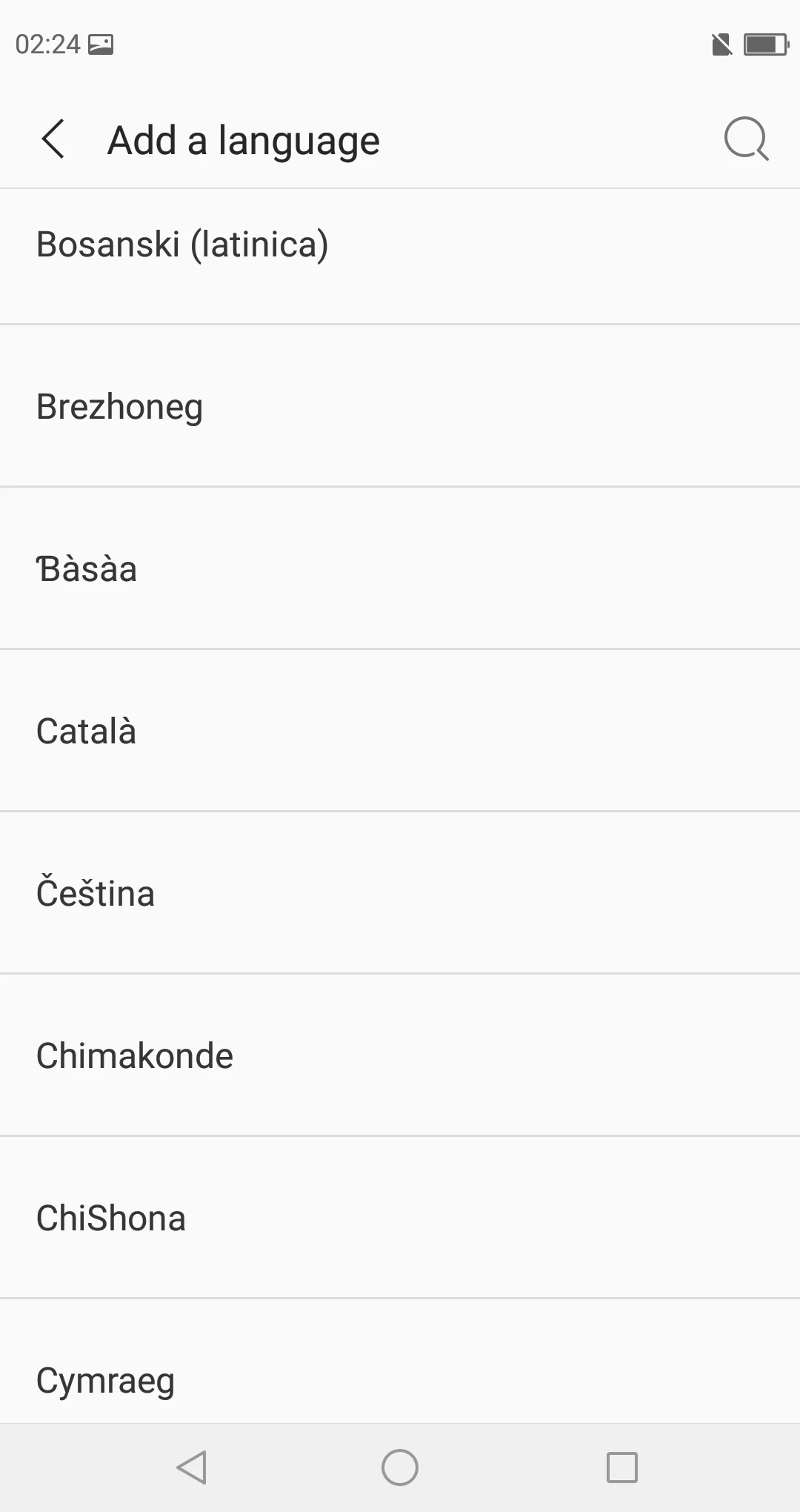Open recent apps square button
The width and height of the screenshot is (800, 1512).
tap(622, 1468)
